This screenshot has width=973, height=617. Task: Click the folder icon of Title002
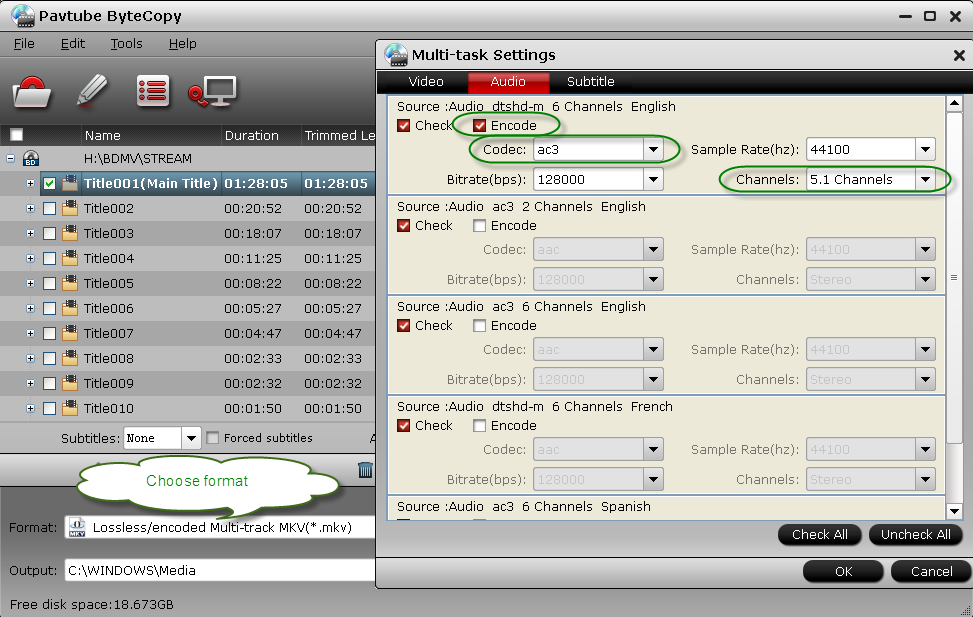pos(70,208)
